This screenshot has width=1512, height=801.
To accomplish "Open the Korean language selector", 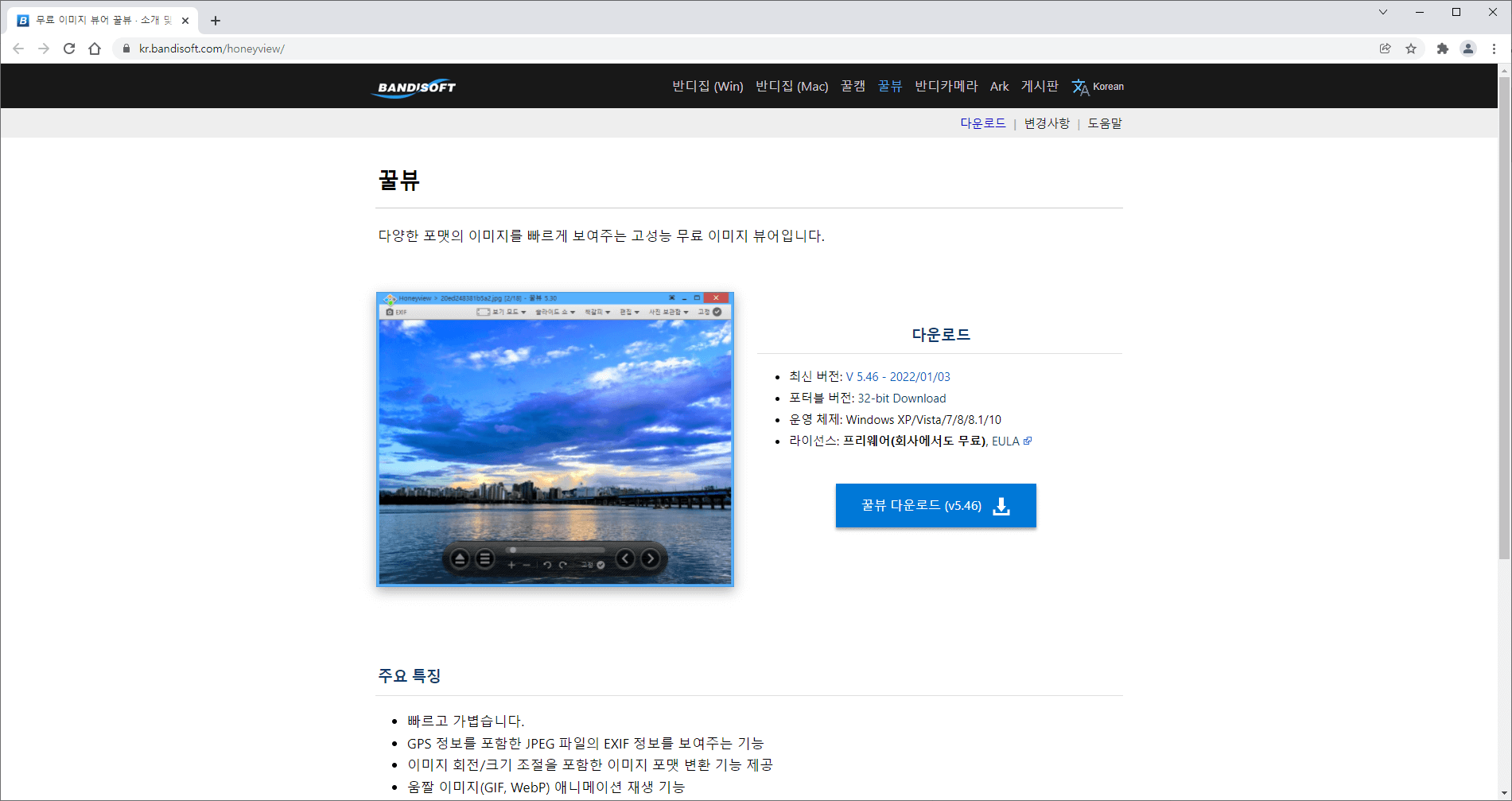I will (1108, 87).
